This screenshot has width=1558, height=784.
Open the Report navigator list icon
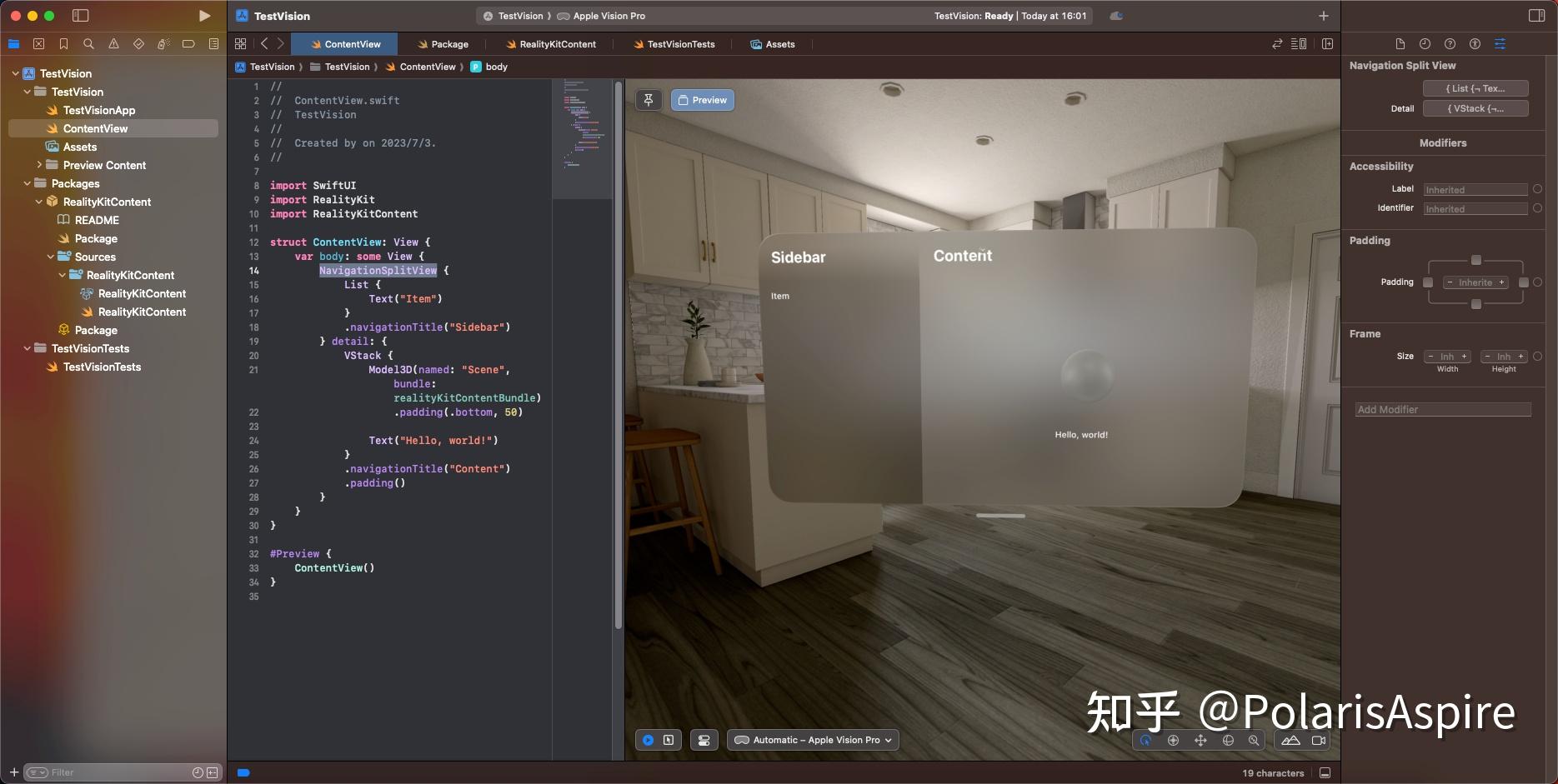coord(213,44)
